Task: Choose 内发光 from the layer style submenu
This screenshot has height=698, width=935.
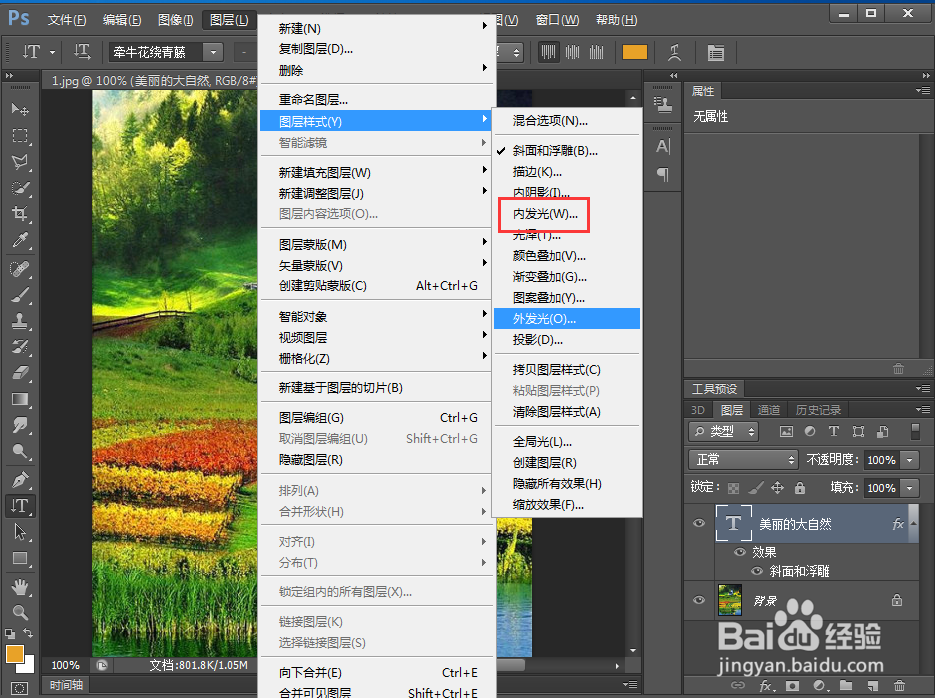Action: 543,215
